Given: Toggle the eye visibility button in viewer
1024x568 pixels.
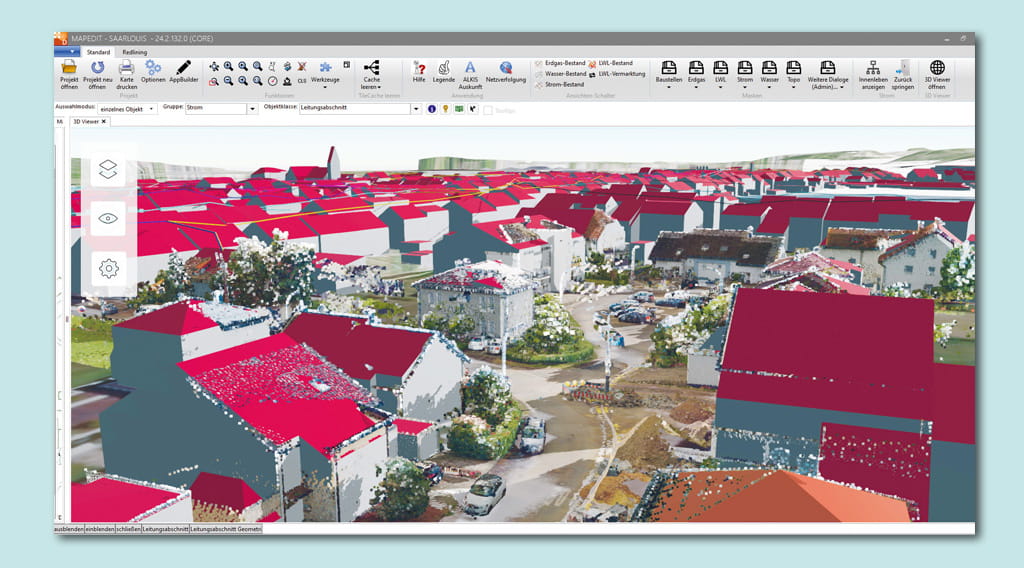Looking at the screenshot, I should (108, 218).
